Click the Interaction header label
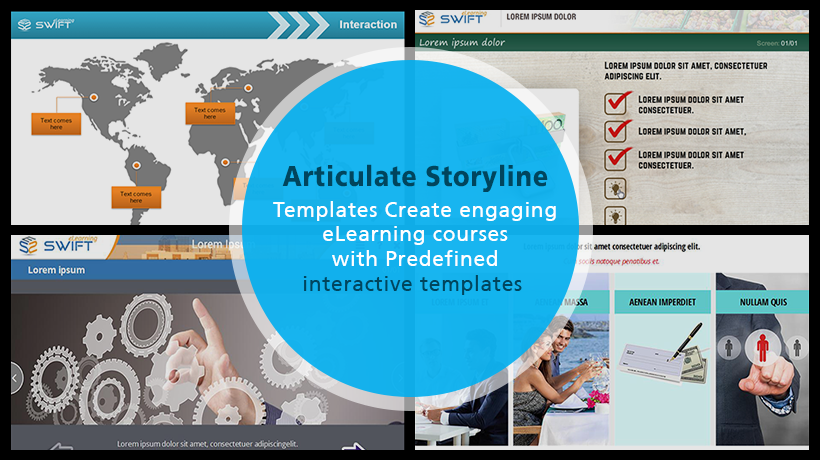The height and width of the screenshot is (460, 820). [368, 25]
